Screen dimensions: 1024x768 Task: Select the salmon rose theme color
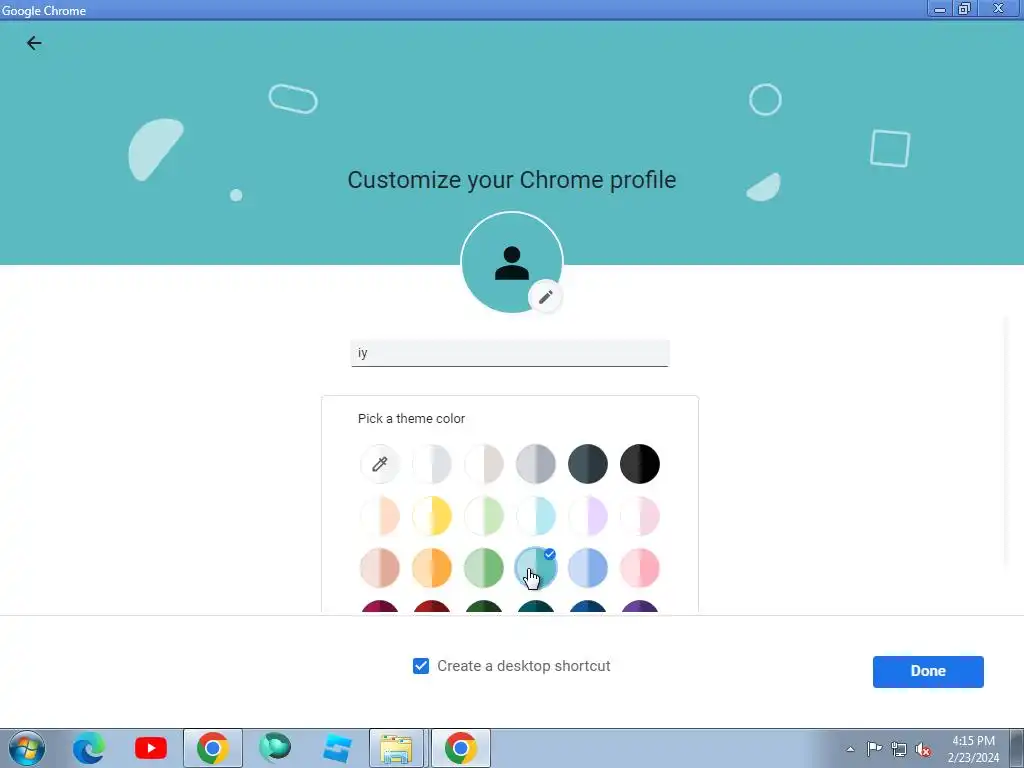click(x=379, y=568)
